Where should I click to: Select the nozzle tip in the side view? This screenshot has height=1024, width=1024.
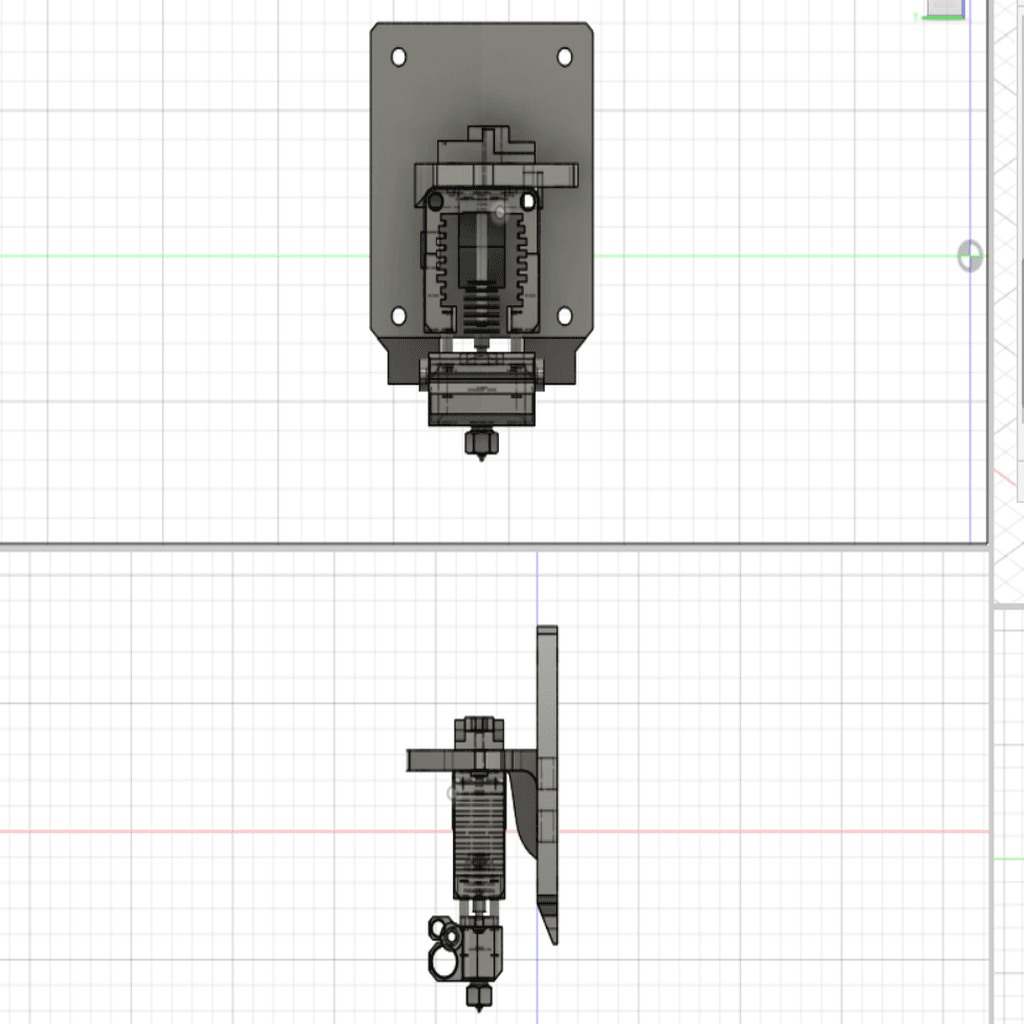[x=479, y=997]
